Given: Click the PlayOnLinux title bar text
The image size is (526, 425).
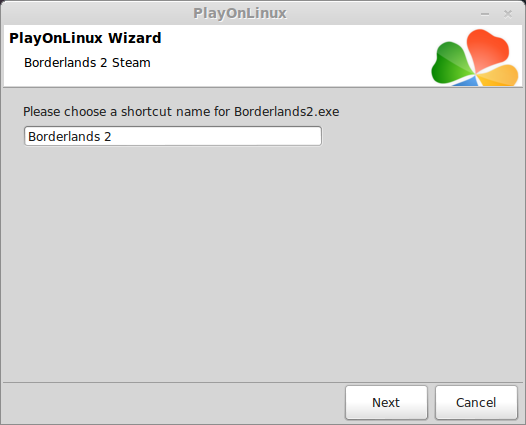Looking at the screenshot, I should [x=240, y=13].
